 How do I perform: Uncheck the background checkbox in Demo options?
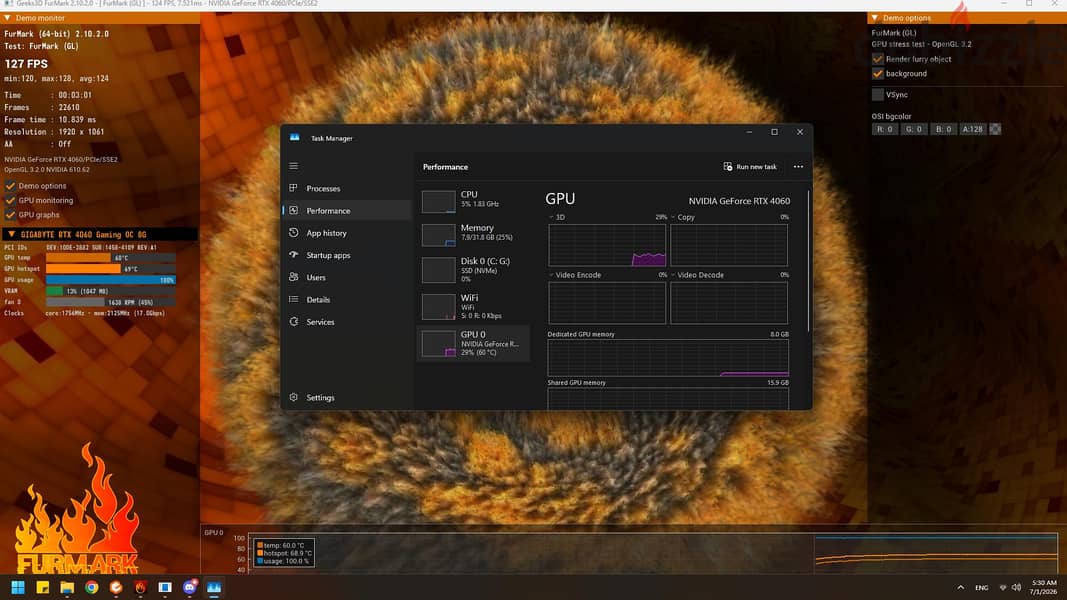[878, 73]
